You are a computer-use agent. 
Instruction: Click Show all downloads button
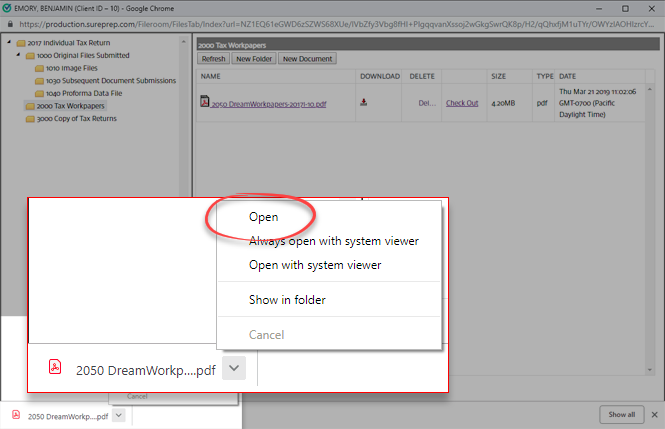coord(617,414)
